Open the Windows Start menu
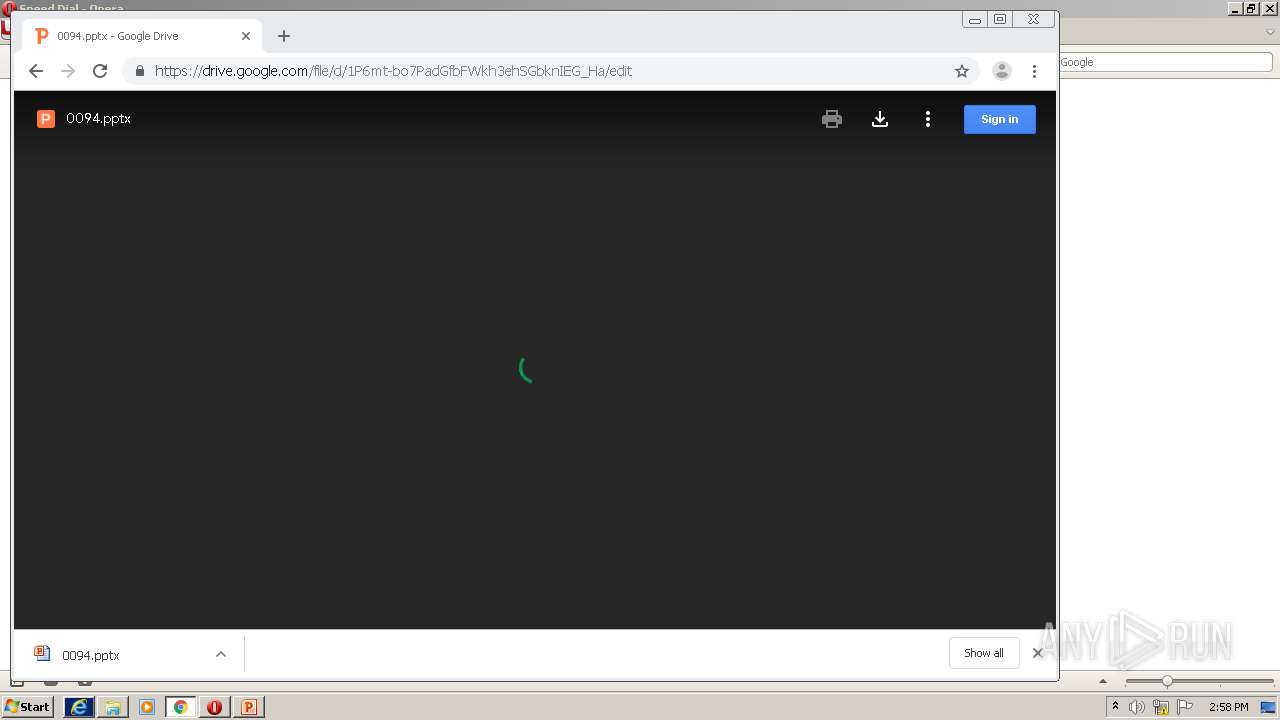Image resolution: width=1280 pixels, height=720 pixels. [x=27, y=707]
